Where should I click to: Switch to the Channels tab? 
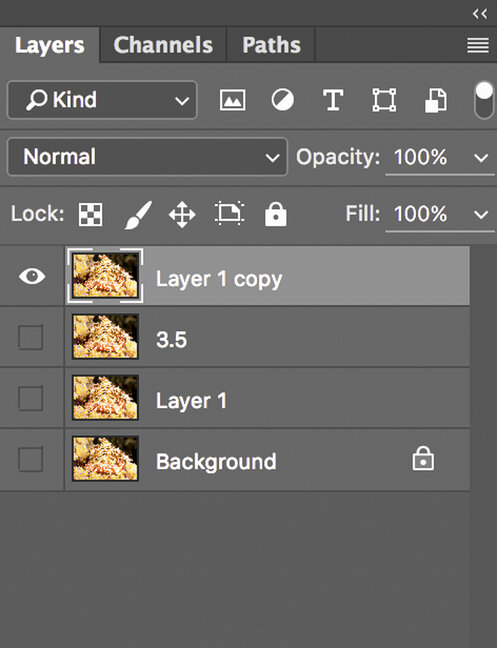click(x=163, y=45)
